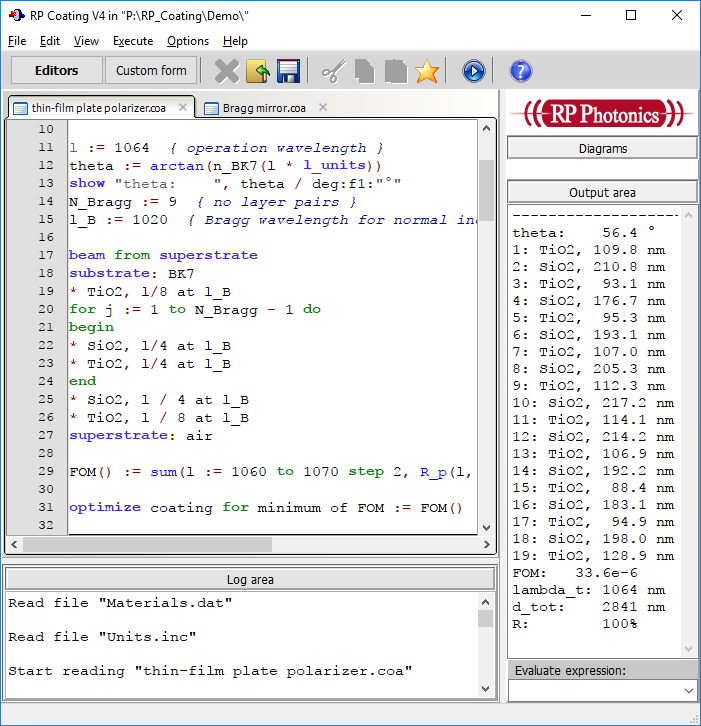Click the line 'substrate: BK7' in editor

tap(131, 273)
